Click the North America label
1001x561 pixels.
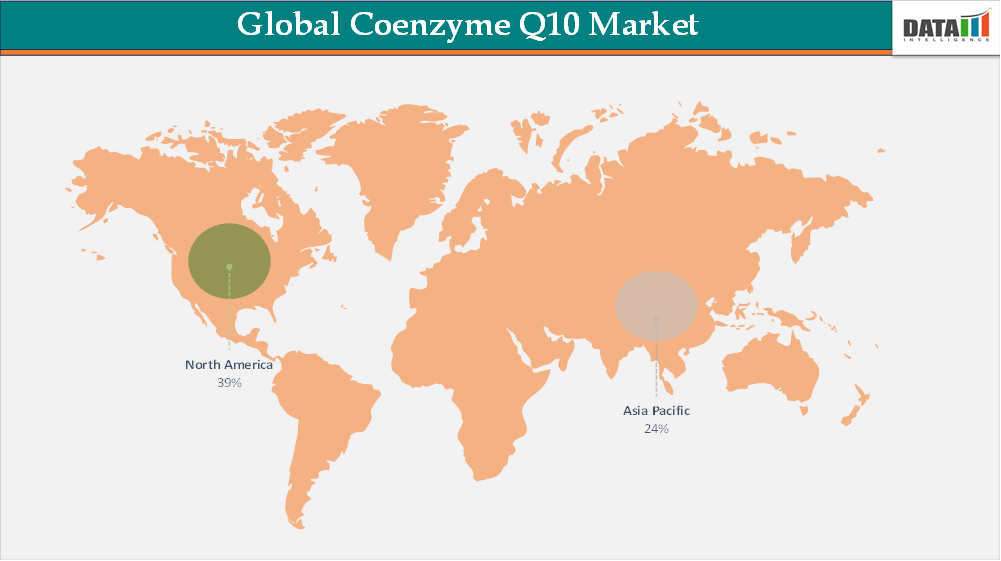[229, 364]
